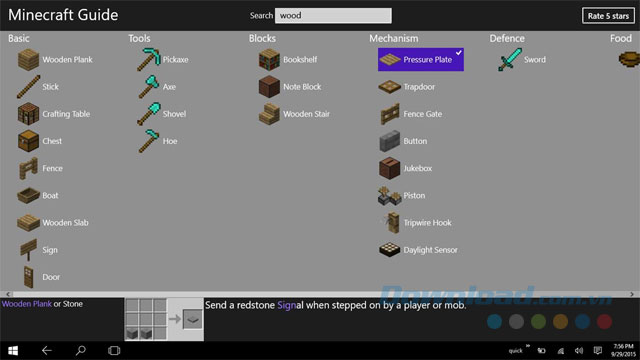Viewport: 640px width, 360px height.
Task: Click into the Search field containing wood
Action: 333,16
